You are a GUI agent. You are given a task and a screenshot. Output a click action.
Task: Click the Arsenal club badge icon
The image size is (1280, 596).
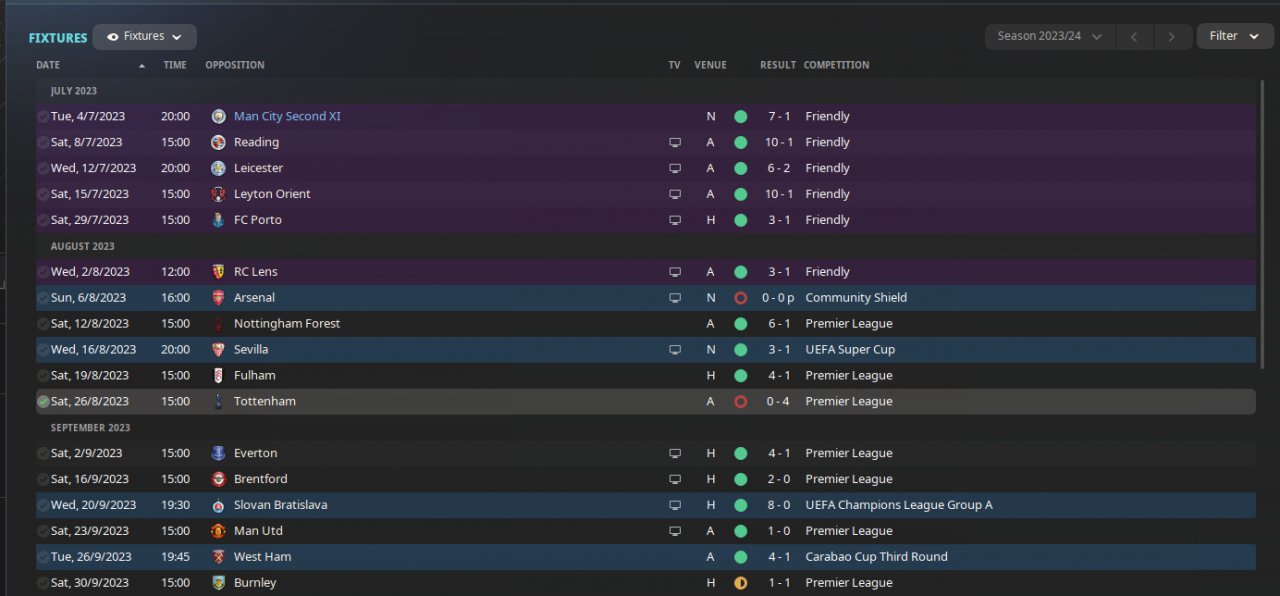click(x=219, y=298)
